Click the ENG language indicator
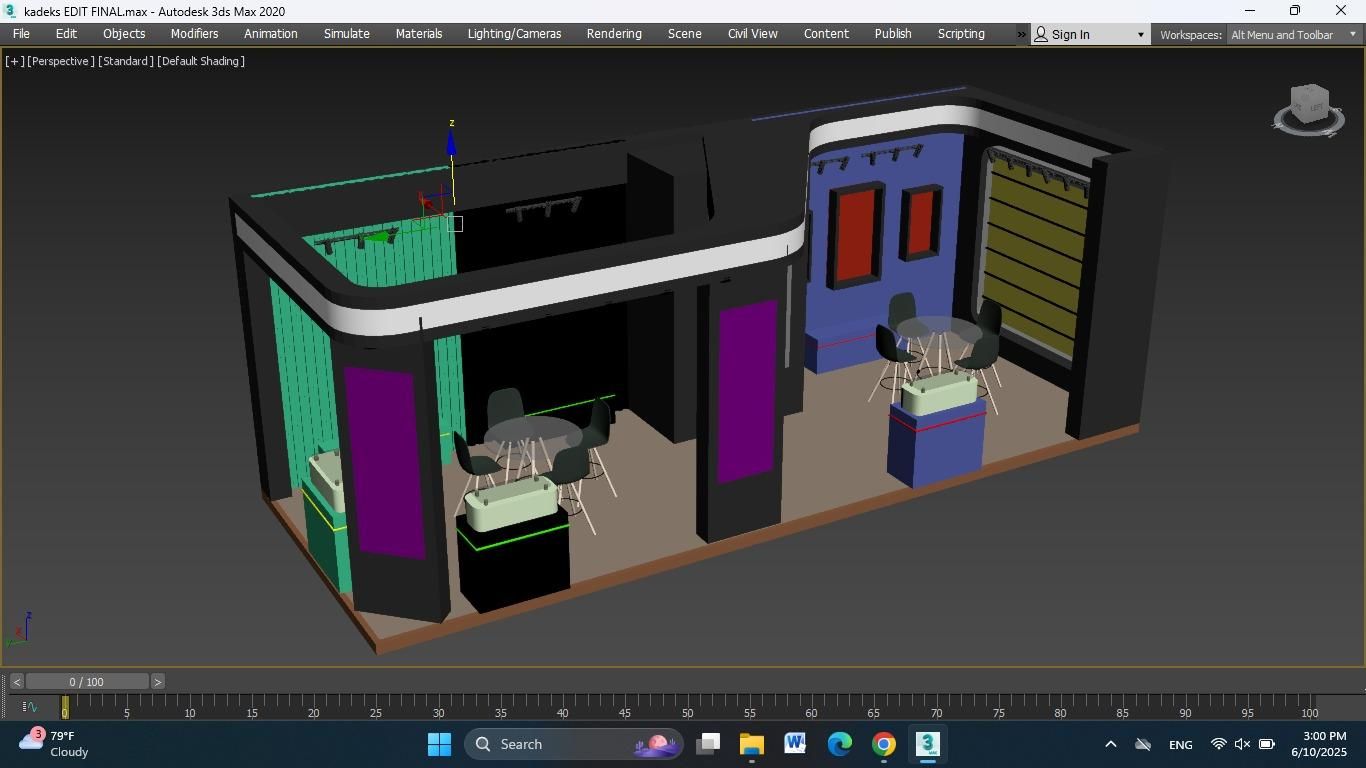This screenshot has height=768, width=1366. [1180, 745]
